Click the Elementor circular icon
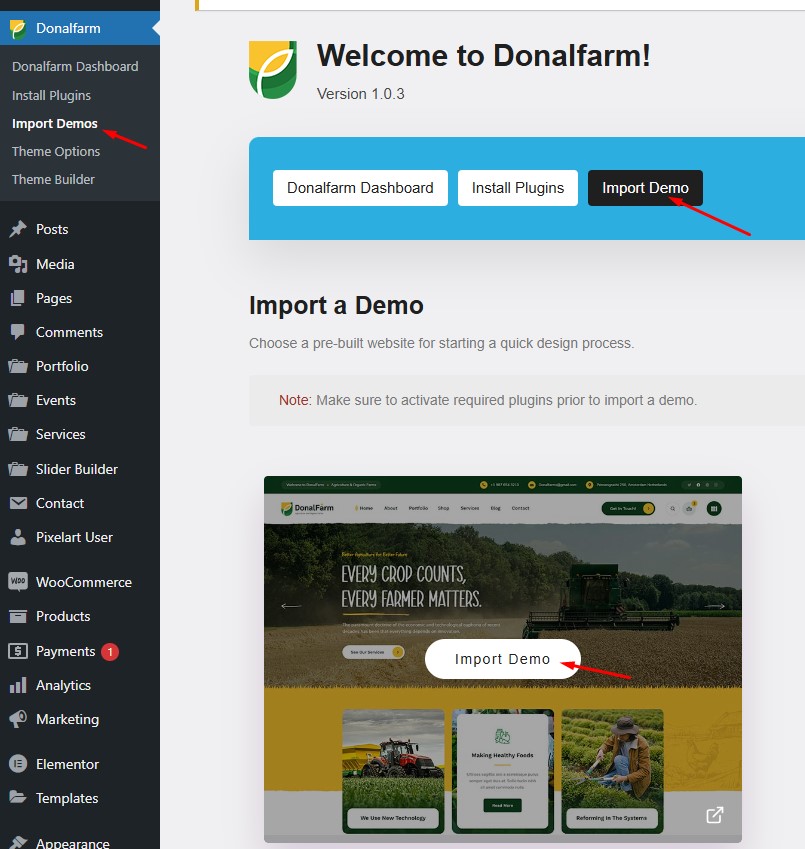The image size is (805, 849). click(x=18, y=764)
